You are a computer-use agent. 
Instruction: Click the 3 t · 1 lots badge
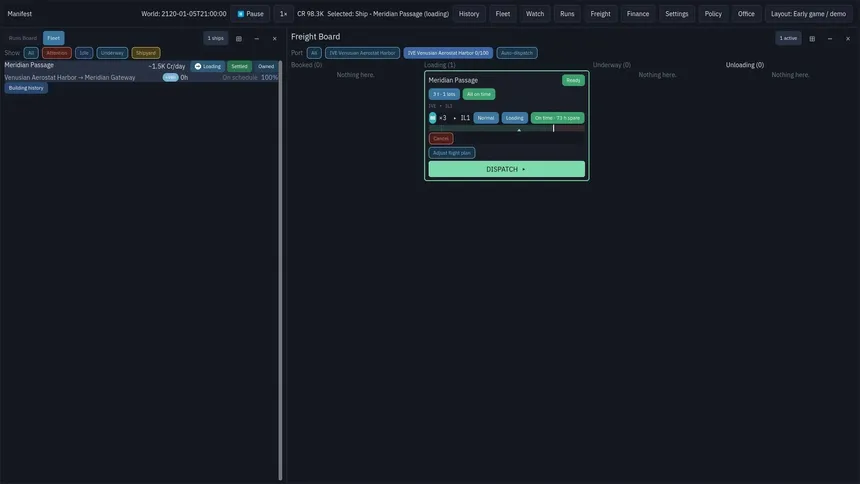(444, 94)
